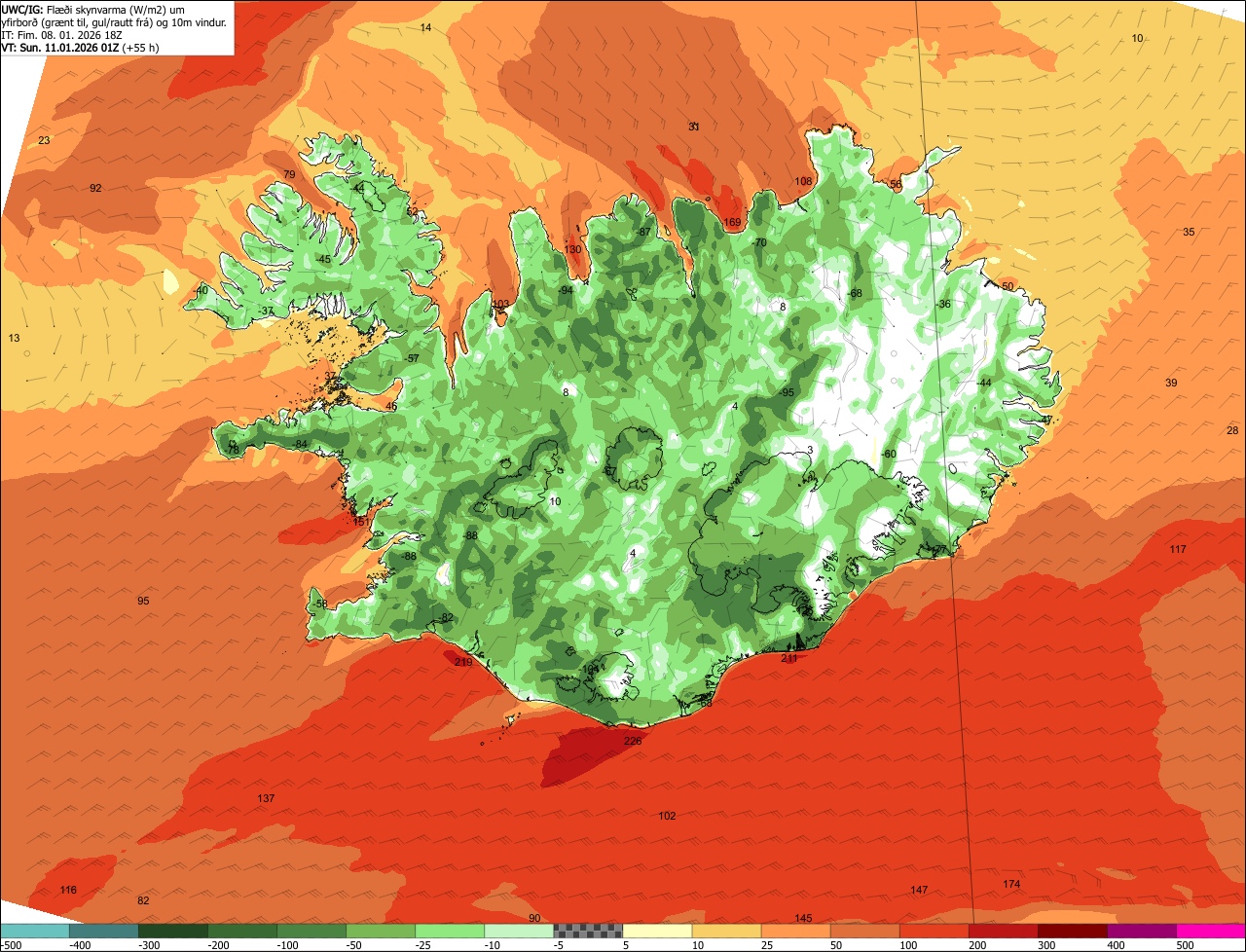Viewport: 1246px width, 952px height.
Task: Select the map value 169
Action: 733,222
